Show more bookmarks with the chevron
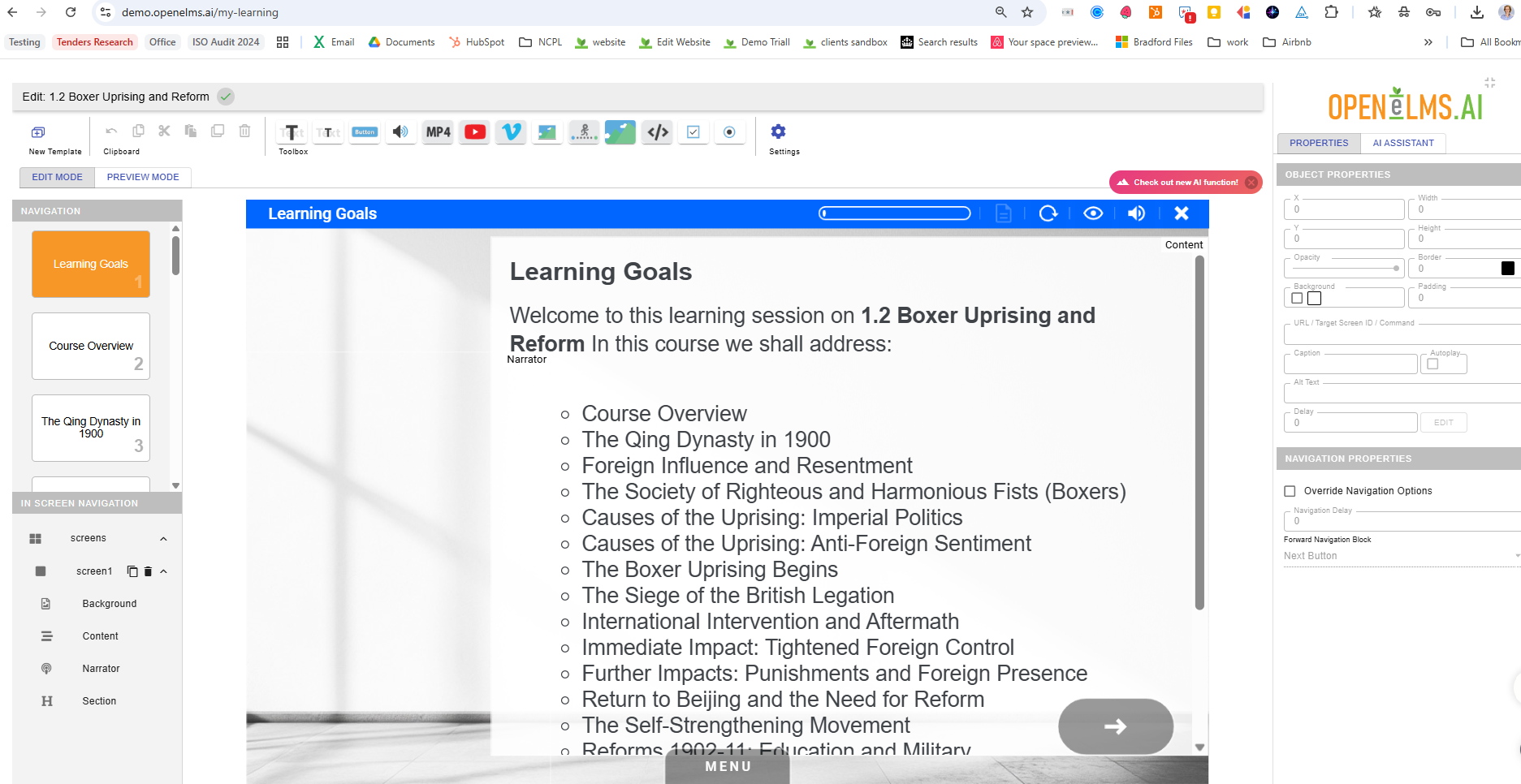 (x=1428, y=42)
